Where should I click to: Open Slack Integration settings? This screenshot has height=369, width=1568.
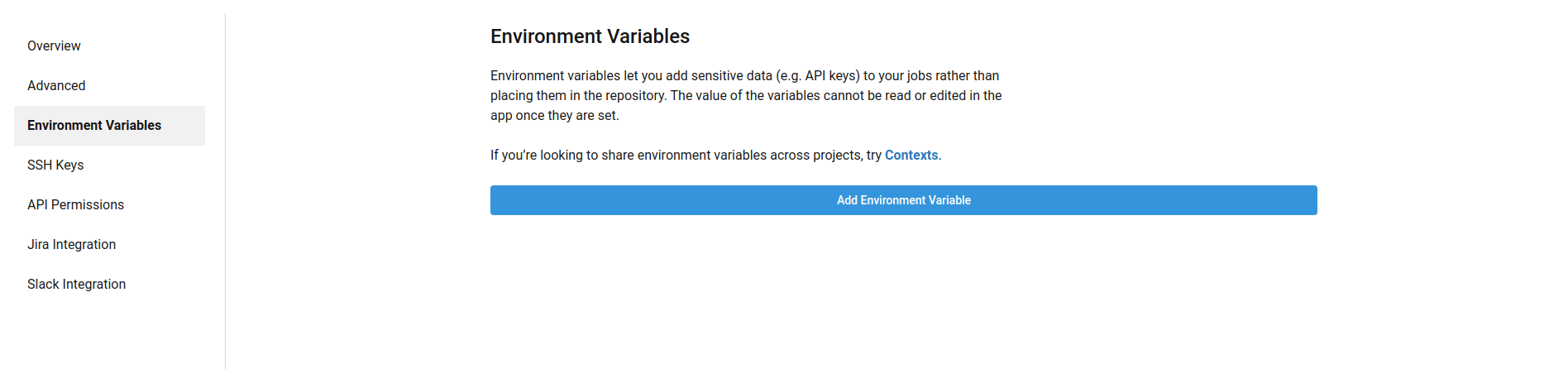pos(76,285)
